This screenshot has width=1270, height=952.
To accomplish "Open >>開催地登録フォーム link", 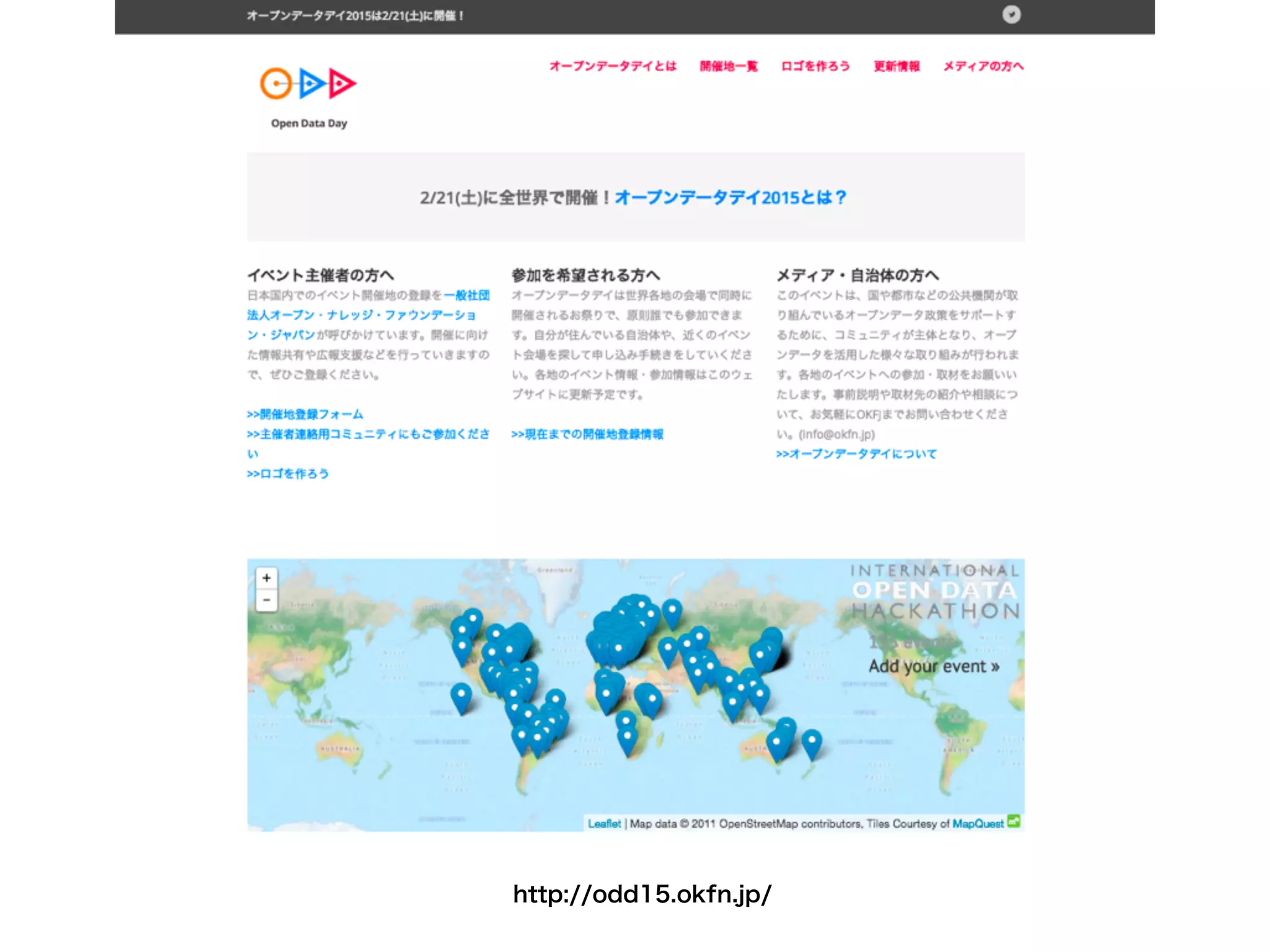I will coord(305,414).
